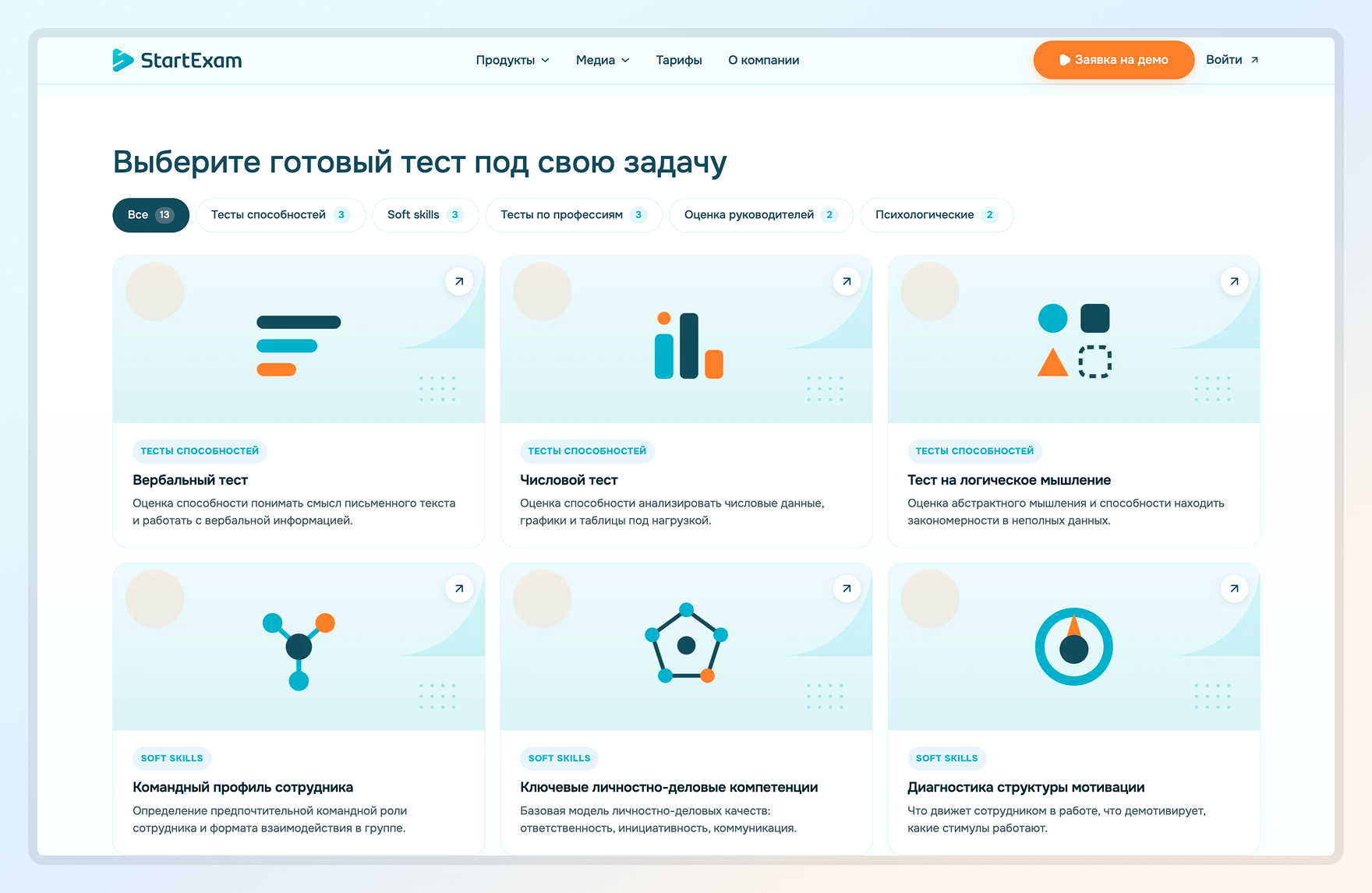Click the page heading Выберите готовый тест
1372x893 pixels.
click(419, 162)
